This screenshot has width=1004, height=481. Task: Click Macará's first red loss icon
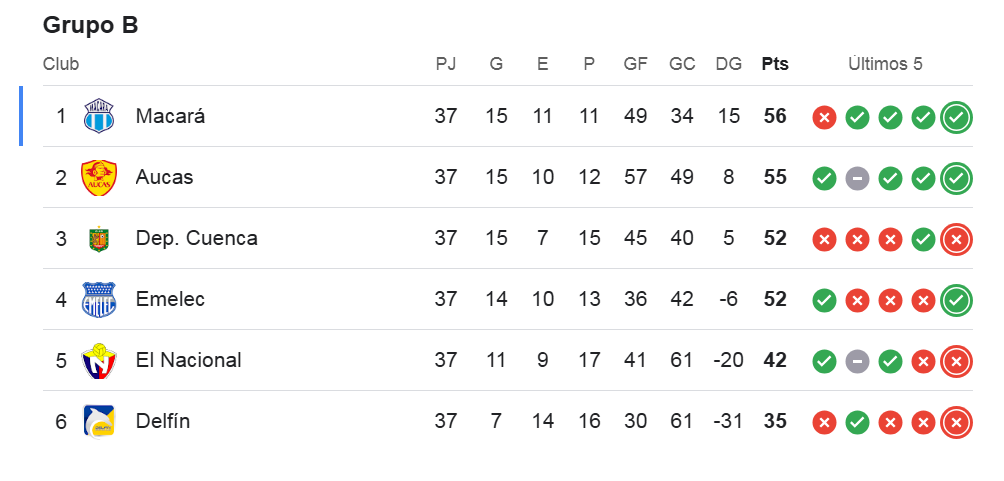(x=824, y=117)
